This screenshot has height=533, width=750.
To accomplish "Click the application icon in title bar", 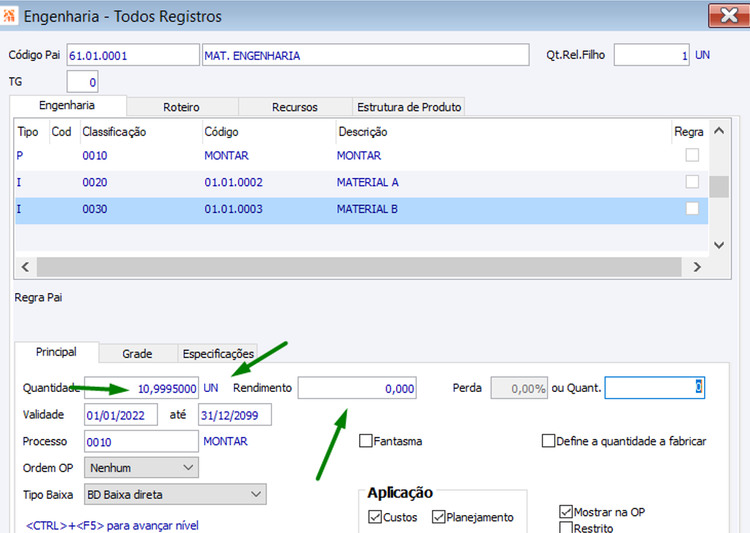I will click(9, 15).
